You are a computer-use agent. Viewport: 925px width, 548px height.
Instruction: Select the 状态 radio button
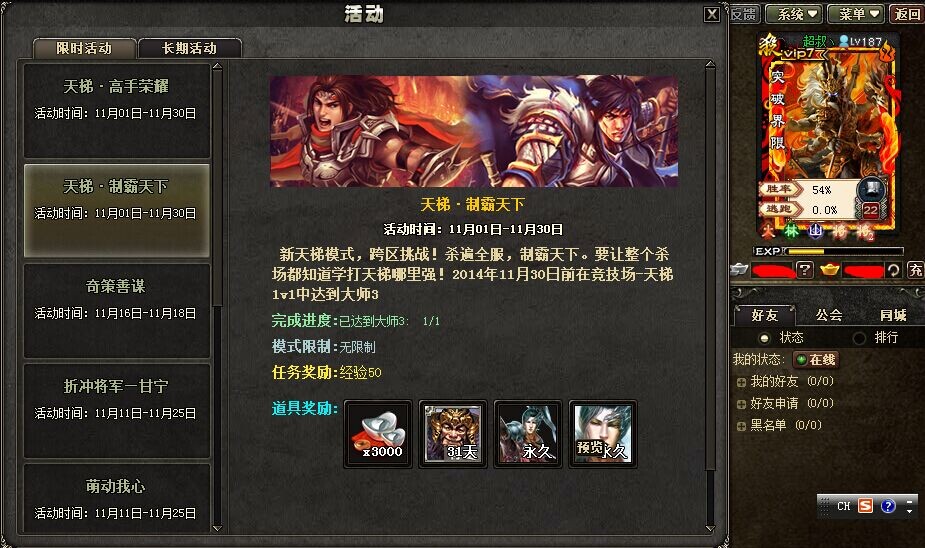point(765,338)
